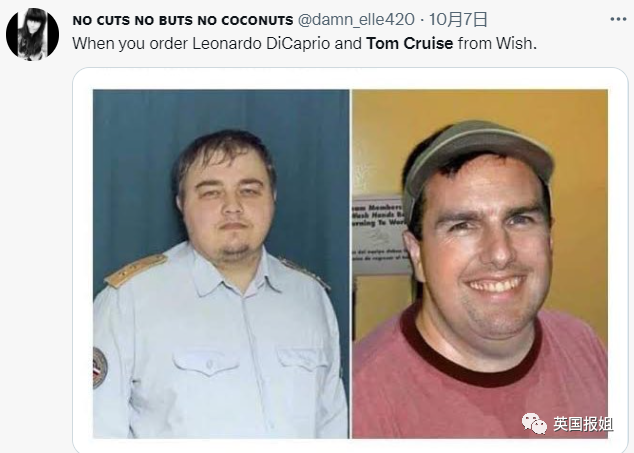Screen dimensions: 634x453
Task: Open the author's profile avatar
Action: coord(32,34)
